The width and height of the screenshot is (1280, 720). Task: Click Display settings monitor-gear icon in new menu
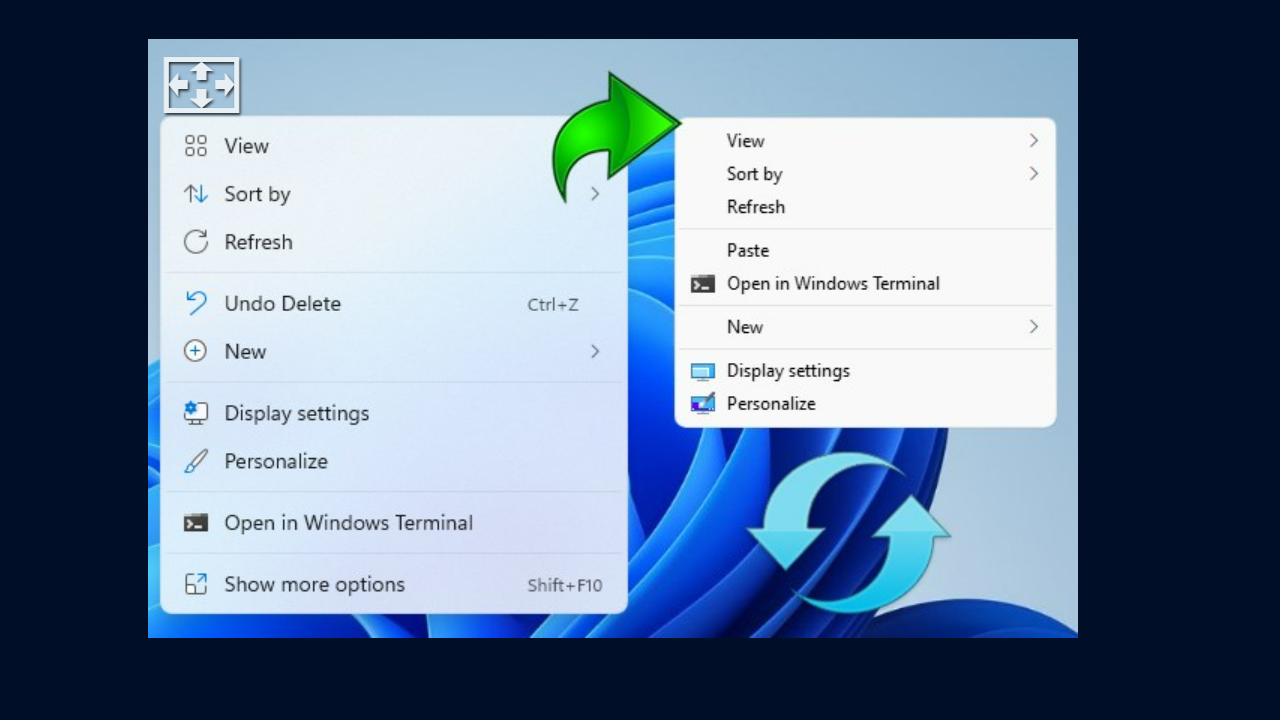[196, 413]
